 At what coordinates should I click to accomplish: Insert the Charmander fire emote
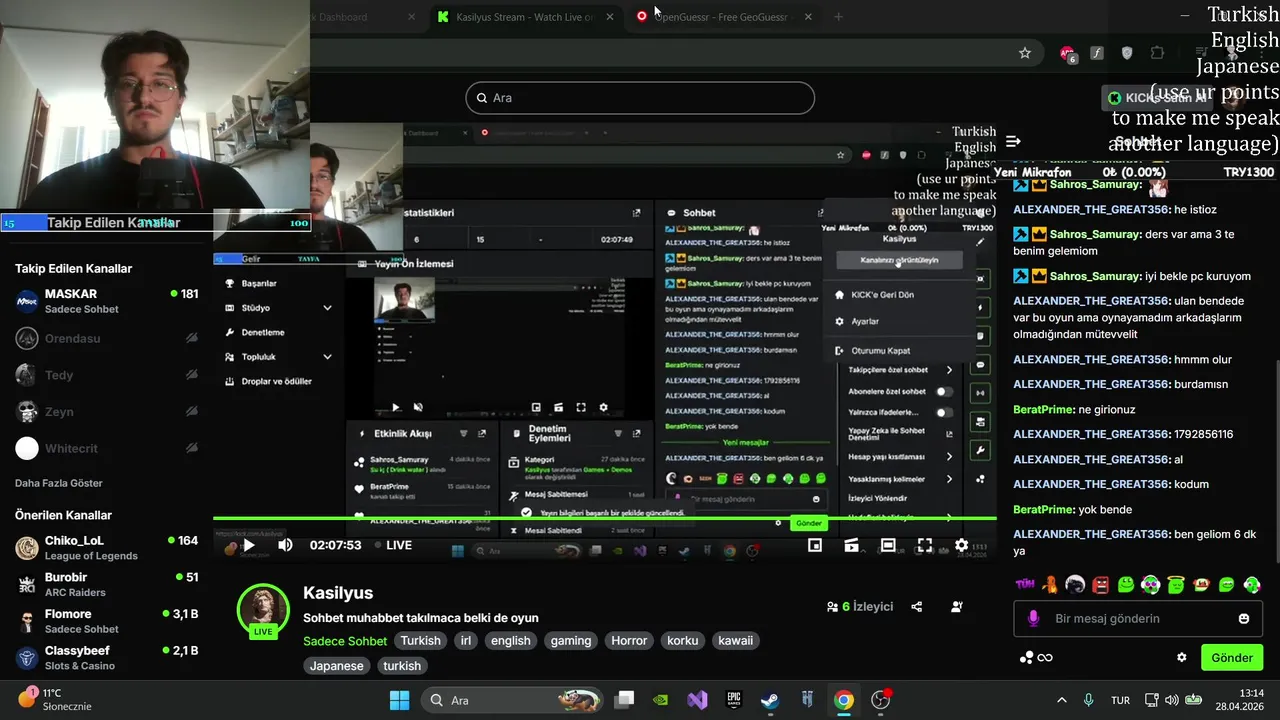point(1050,584)
